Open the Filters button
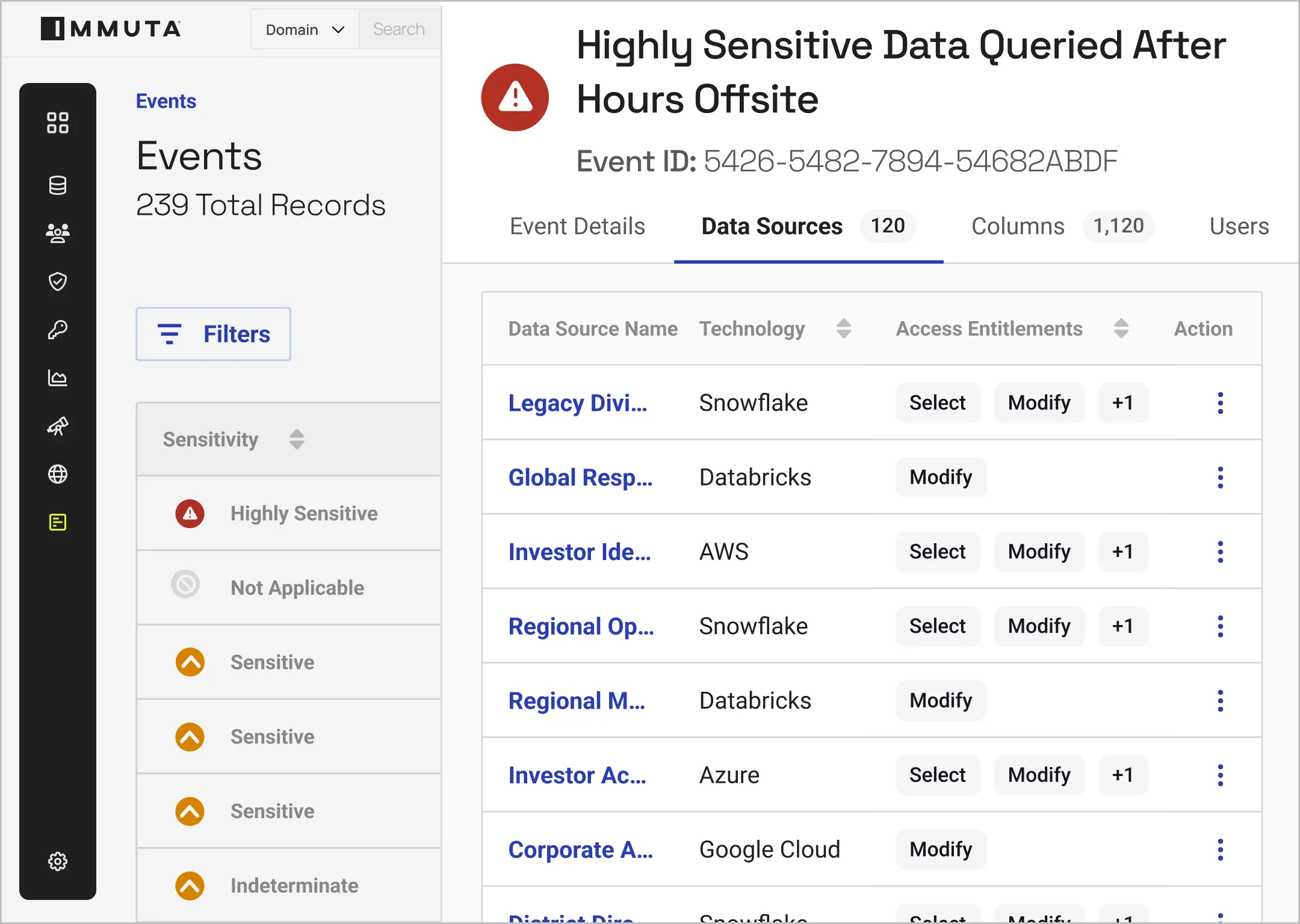 [x=214, y=334]
